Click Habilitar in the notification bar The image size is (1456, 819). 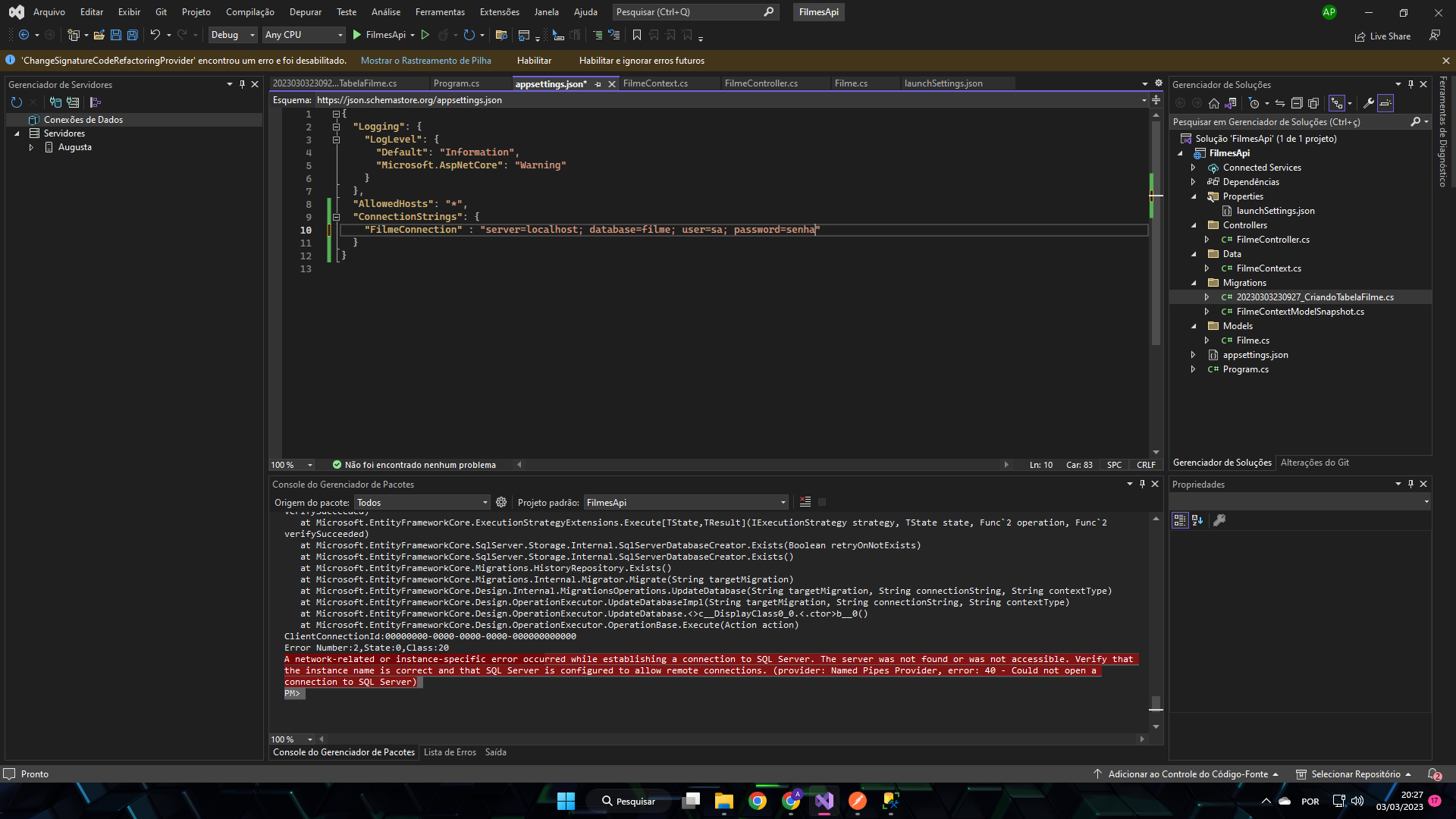coord(534,61)
